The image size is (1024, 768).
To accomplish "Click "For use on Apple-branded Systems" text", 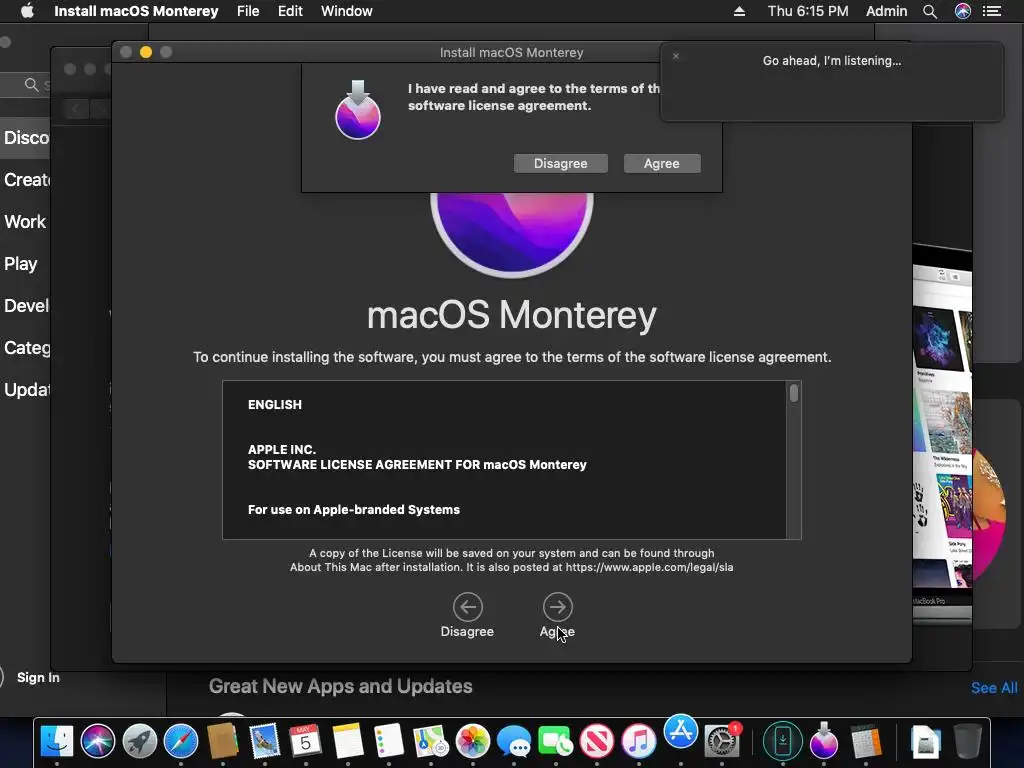I will 354,510.
